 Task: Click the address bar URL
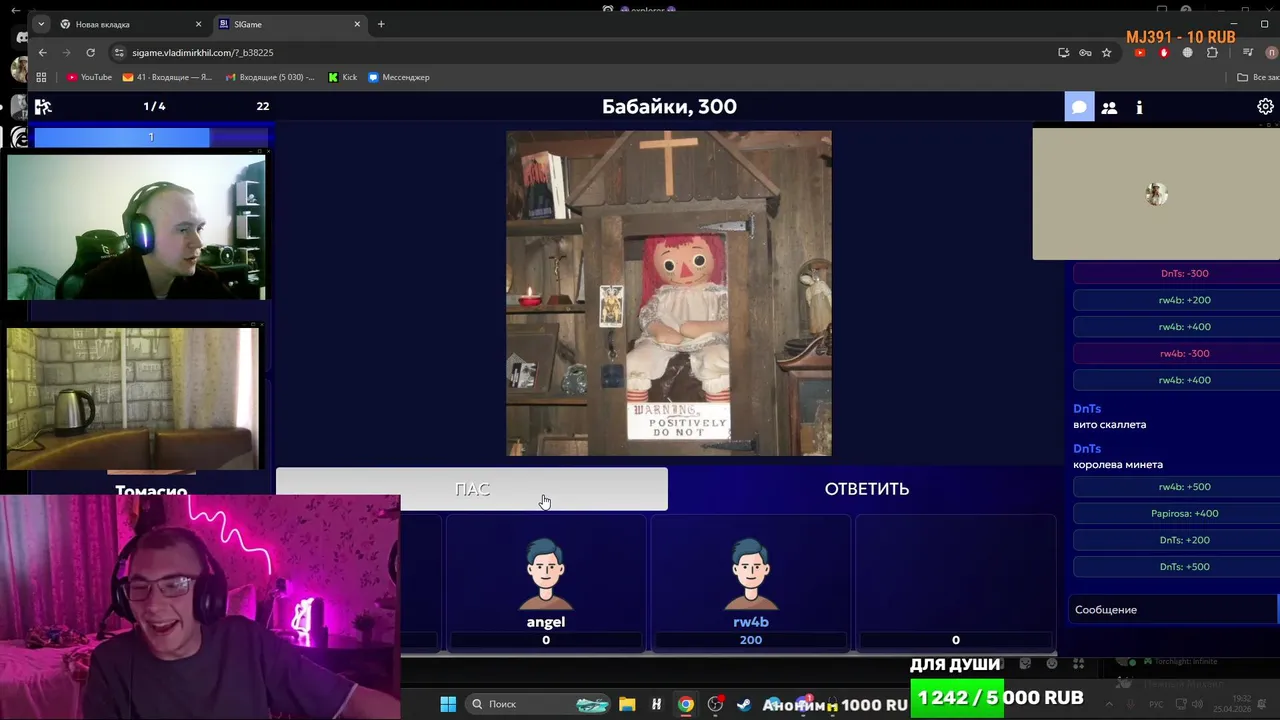203,52
